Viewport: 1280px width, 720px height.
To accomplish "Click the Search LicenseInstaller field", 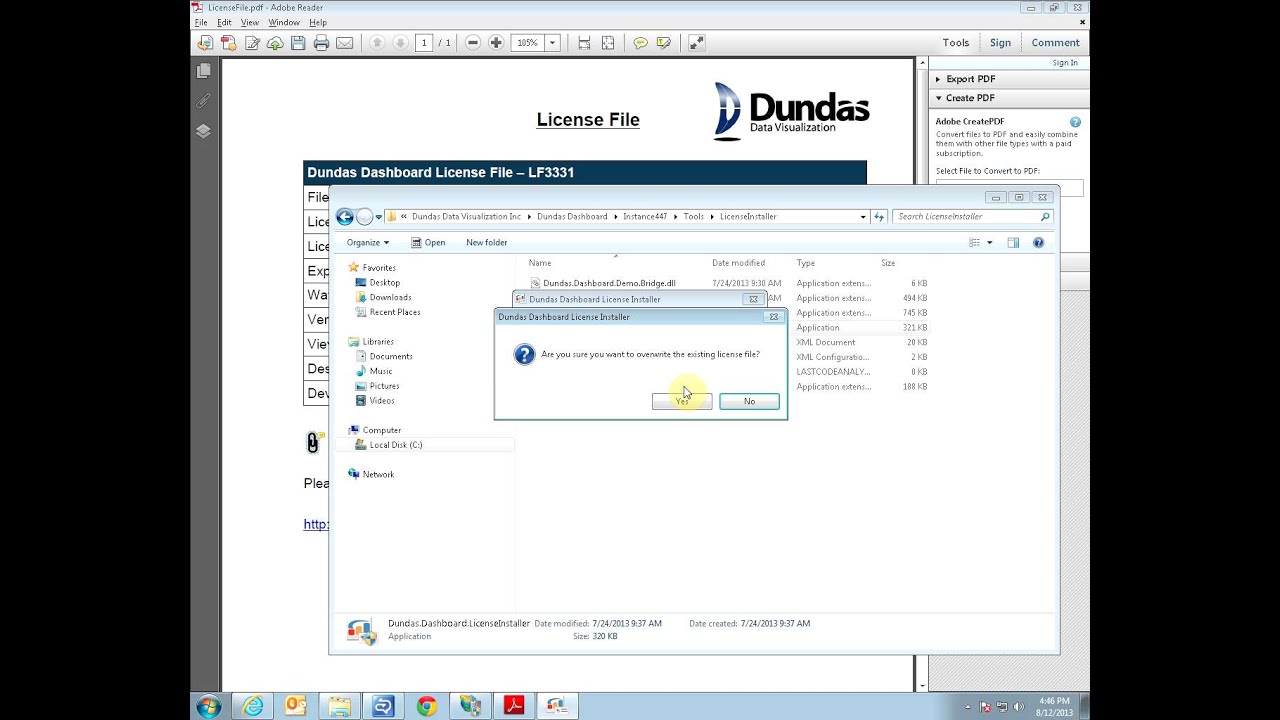I will (973, 217).
